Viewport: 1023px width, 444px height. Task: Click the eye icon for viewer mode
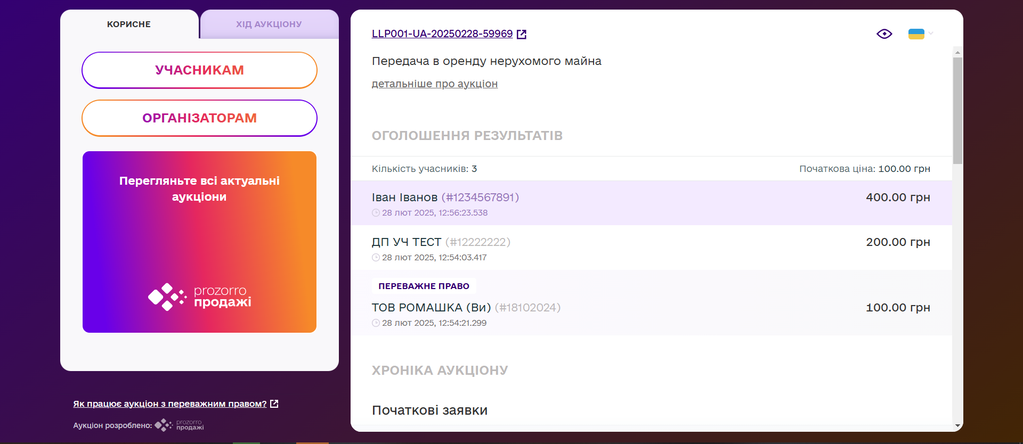[884, 34]
